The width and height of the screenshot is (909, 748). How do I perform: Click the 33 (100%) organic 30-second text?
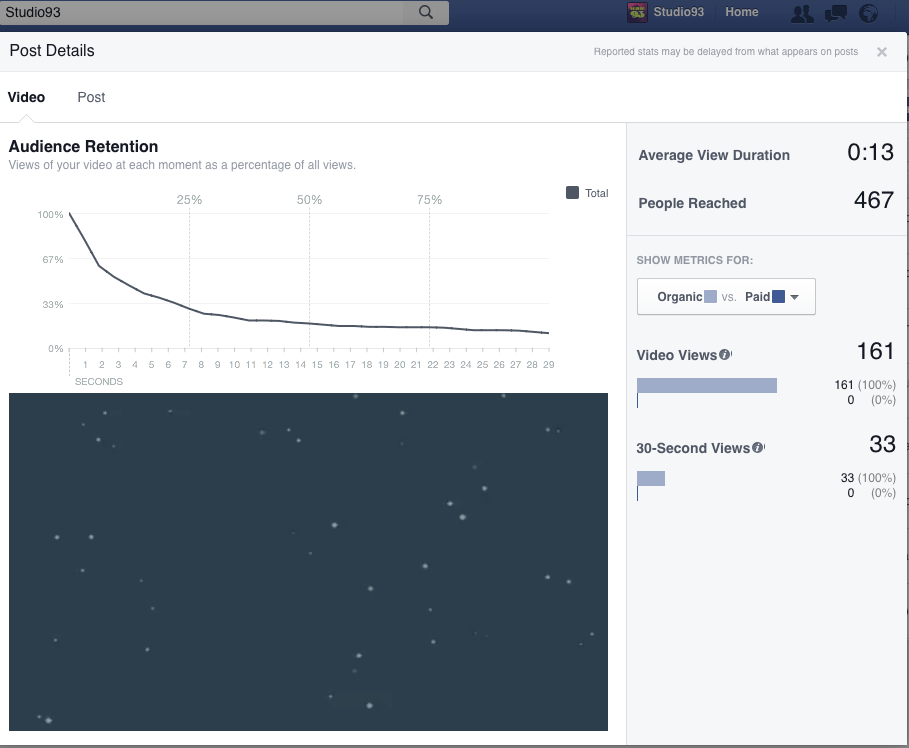[x=868, y=478]
